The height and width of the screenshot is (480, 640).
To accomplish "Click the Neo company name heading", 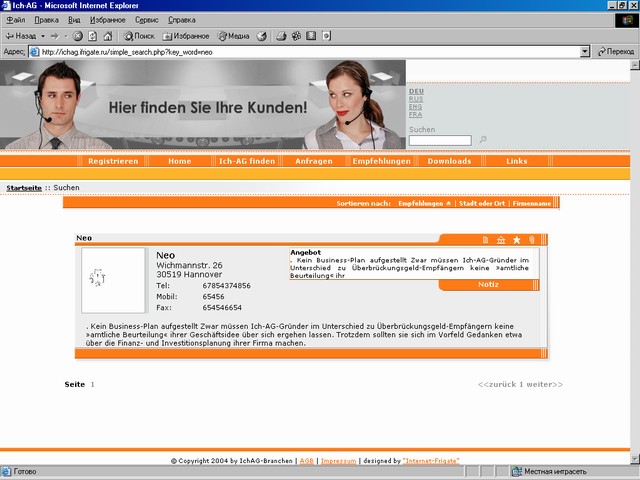I will click(x=166, y=256).
